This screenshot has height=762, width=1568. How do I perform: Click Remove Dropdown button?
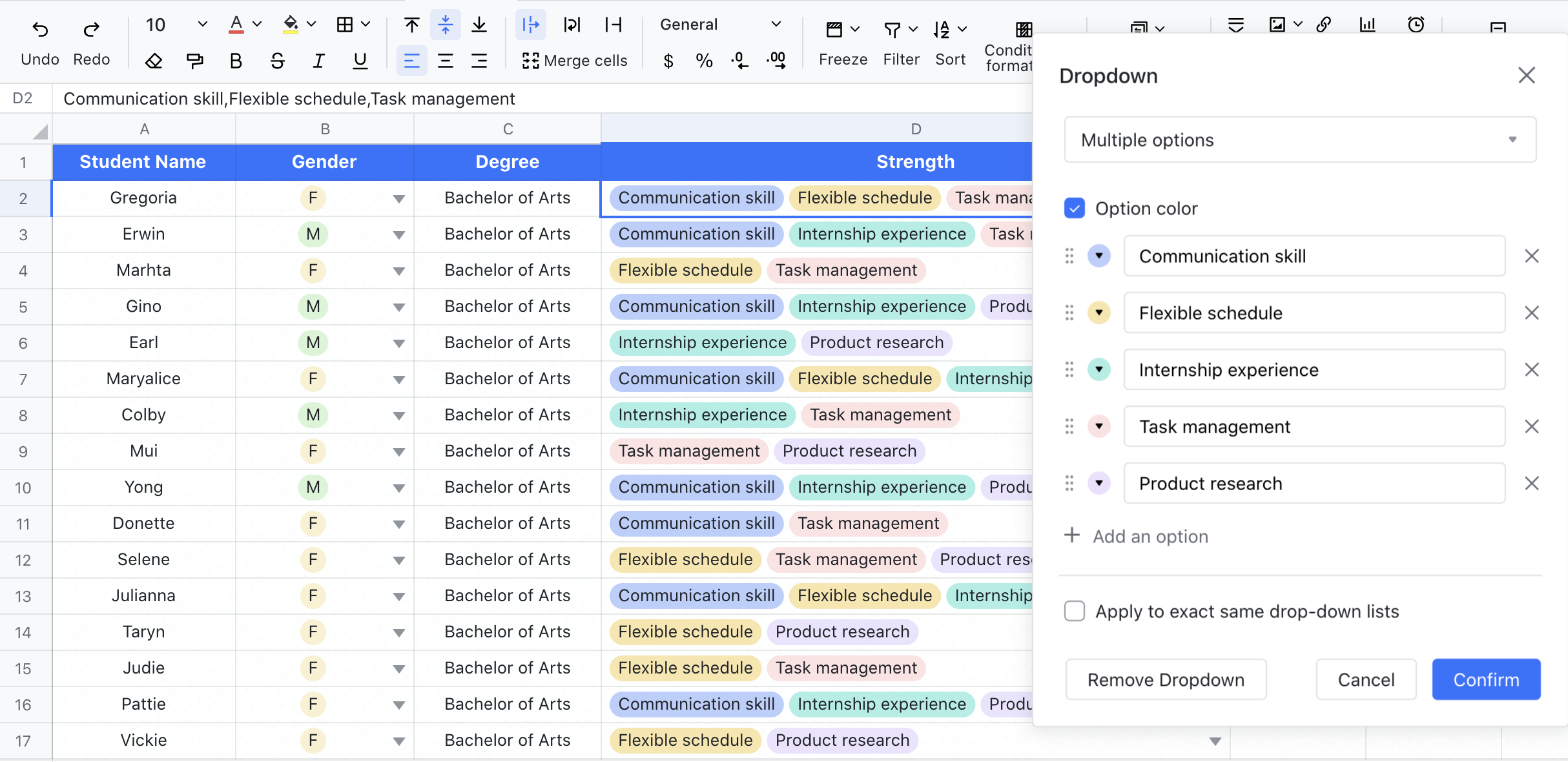point(1166,679)
